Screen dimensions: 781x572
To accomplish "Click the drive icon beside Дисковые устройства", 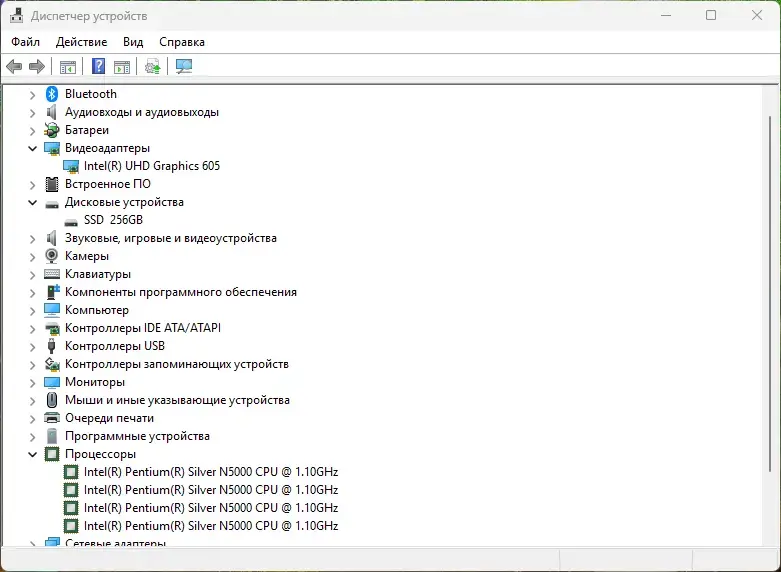I will point(52,203).
